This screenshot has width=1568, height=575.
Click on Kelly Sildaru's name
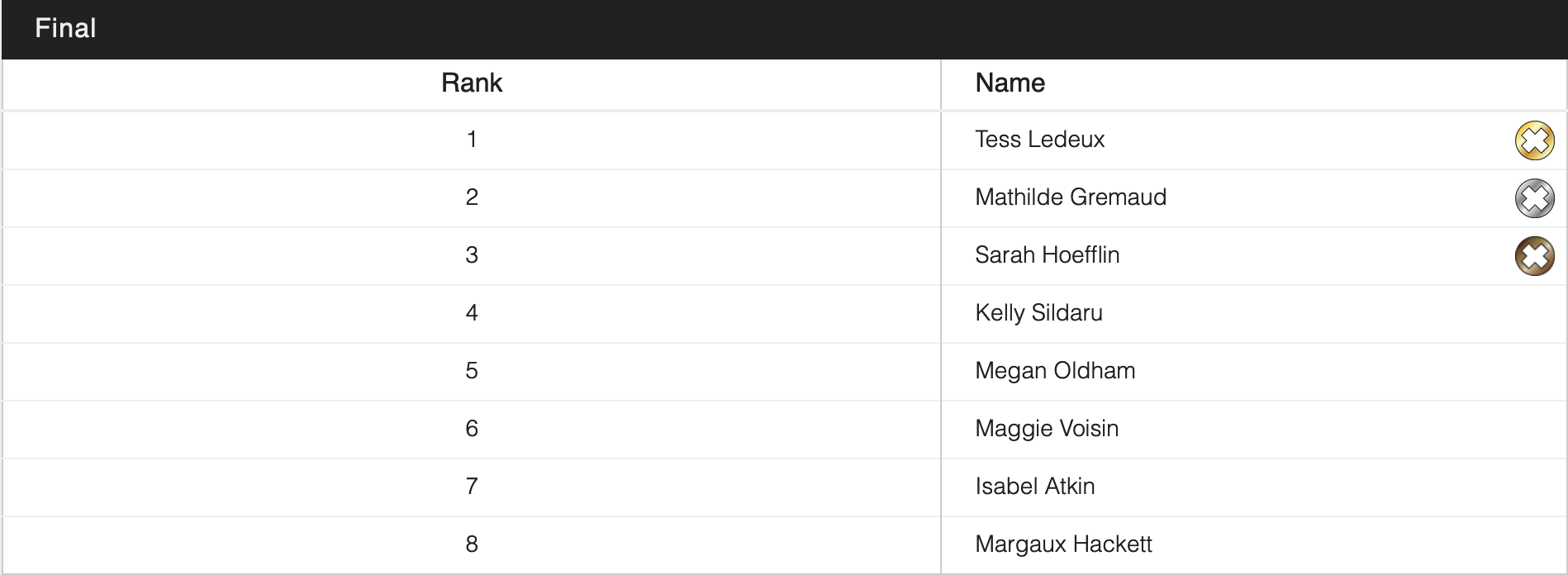click(x=1038, y=313)
